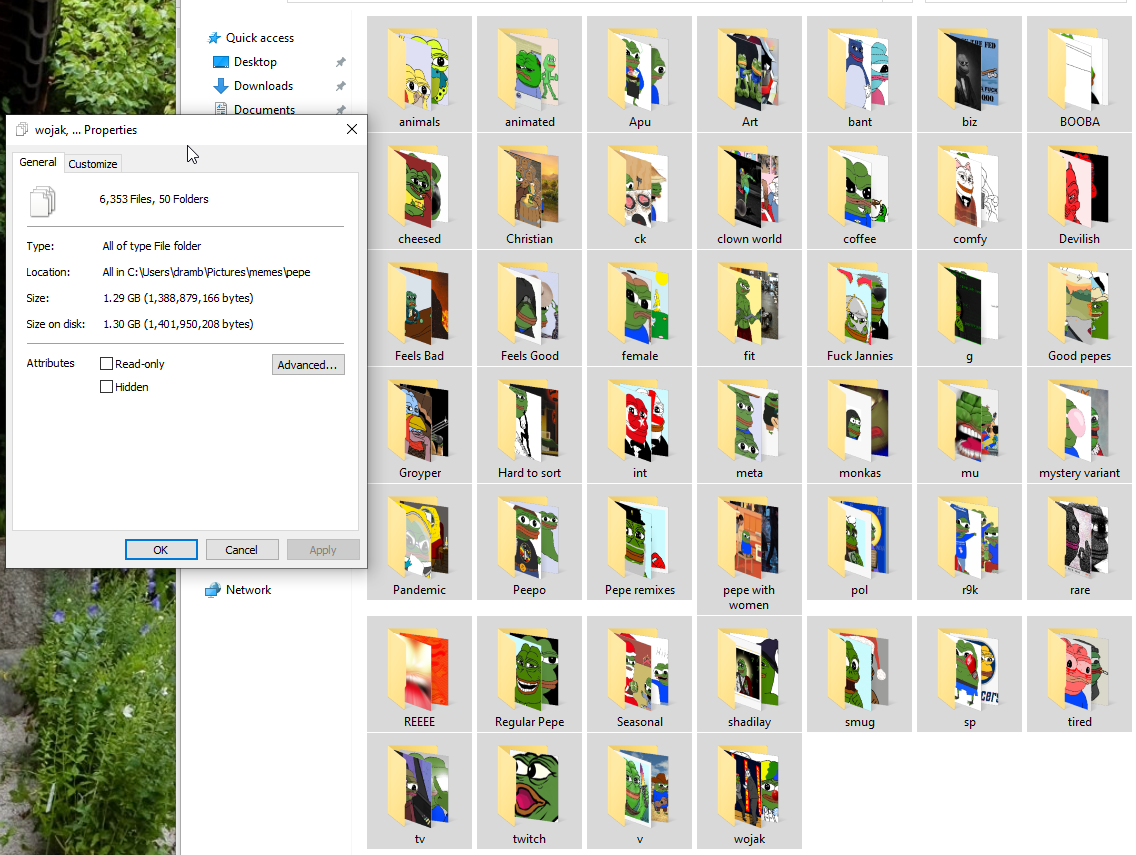
Task: Select the tired folder
Action: (1079, 674)
